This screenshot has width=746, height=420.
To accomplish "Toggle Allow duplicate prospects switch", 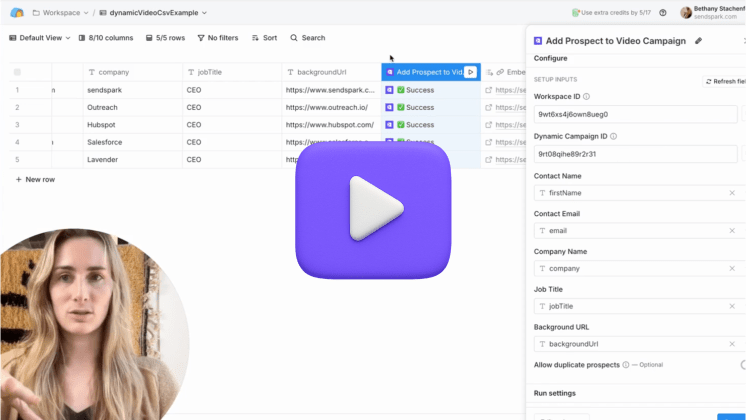I will (743, 365).
